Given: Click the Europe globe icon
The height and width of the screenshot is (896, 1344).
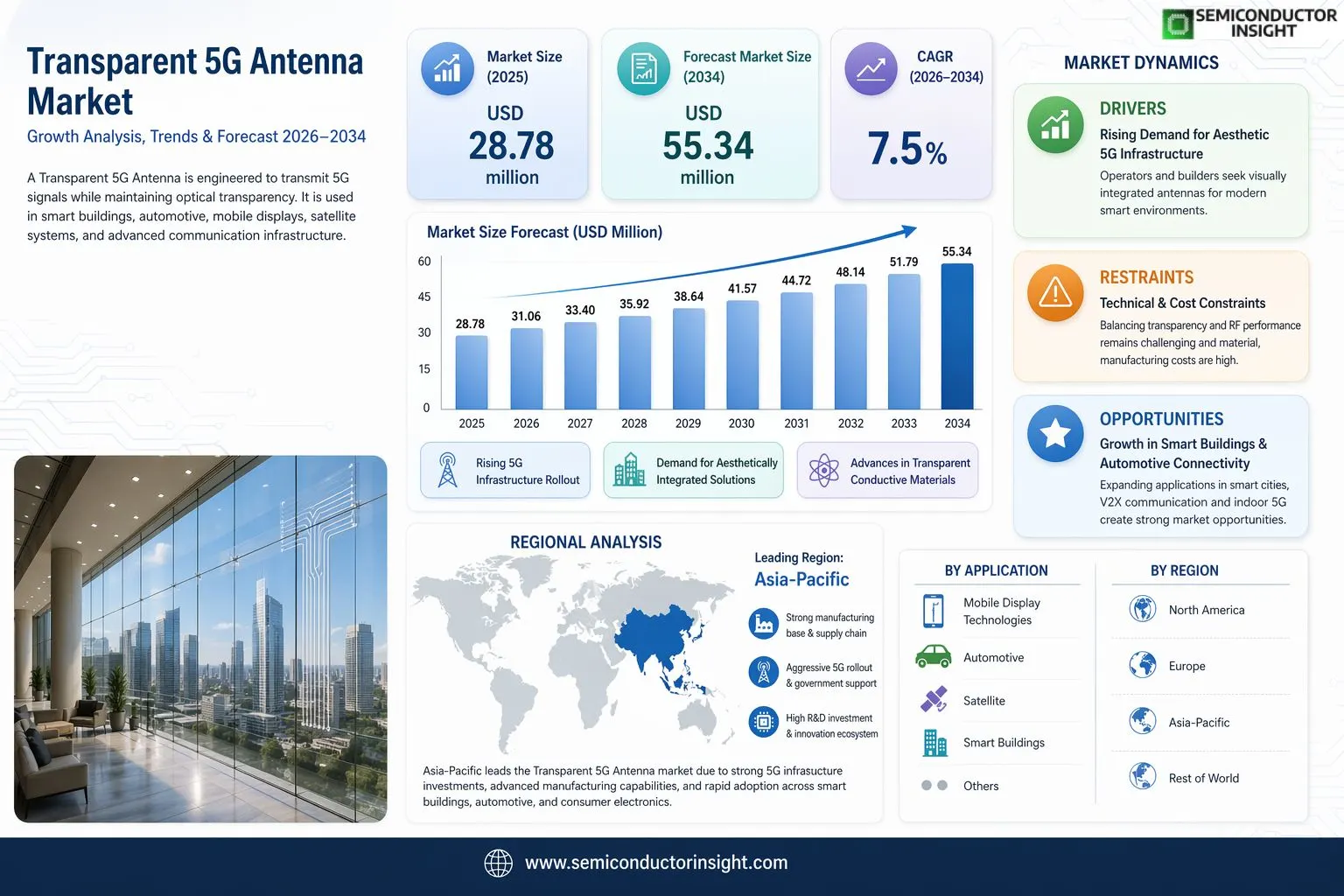Looking at the screenshot, I should point(1143,665).
